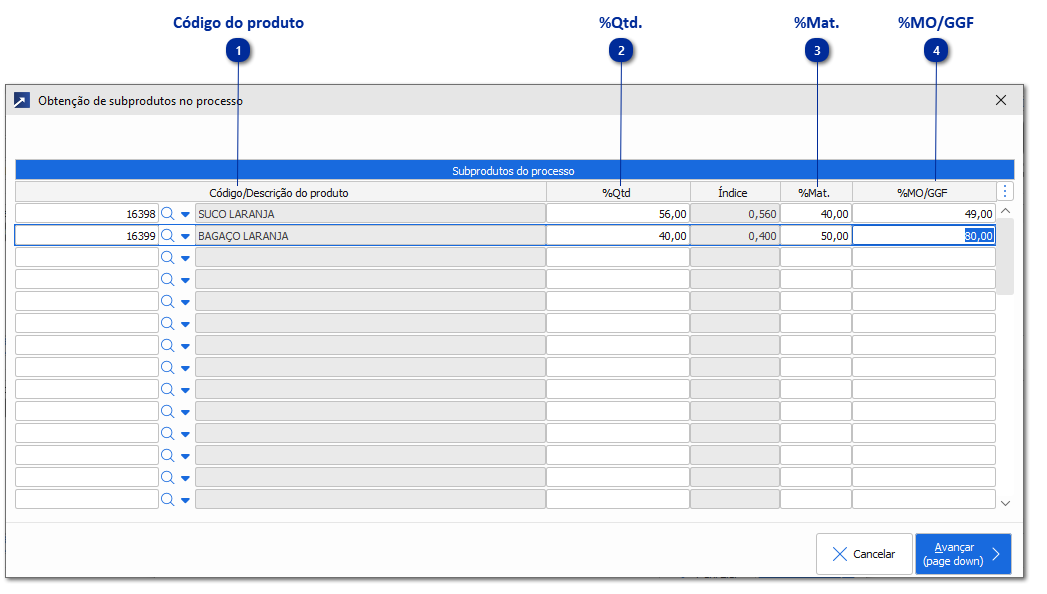Click the Código/Descrição do produto column header
1047x594 pixels.
tap(280, 192)
